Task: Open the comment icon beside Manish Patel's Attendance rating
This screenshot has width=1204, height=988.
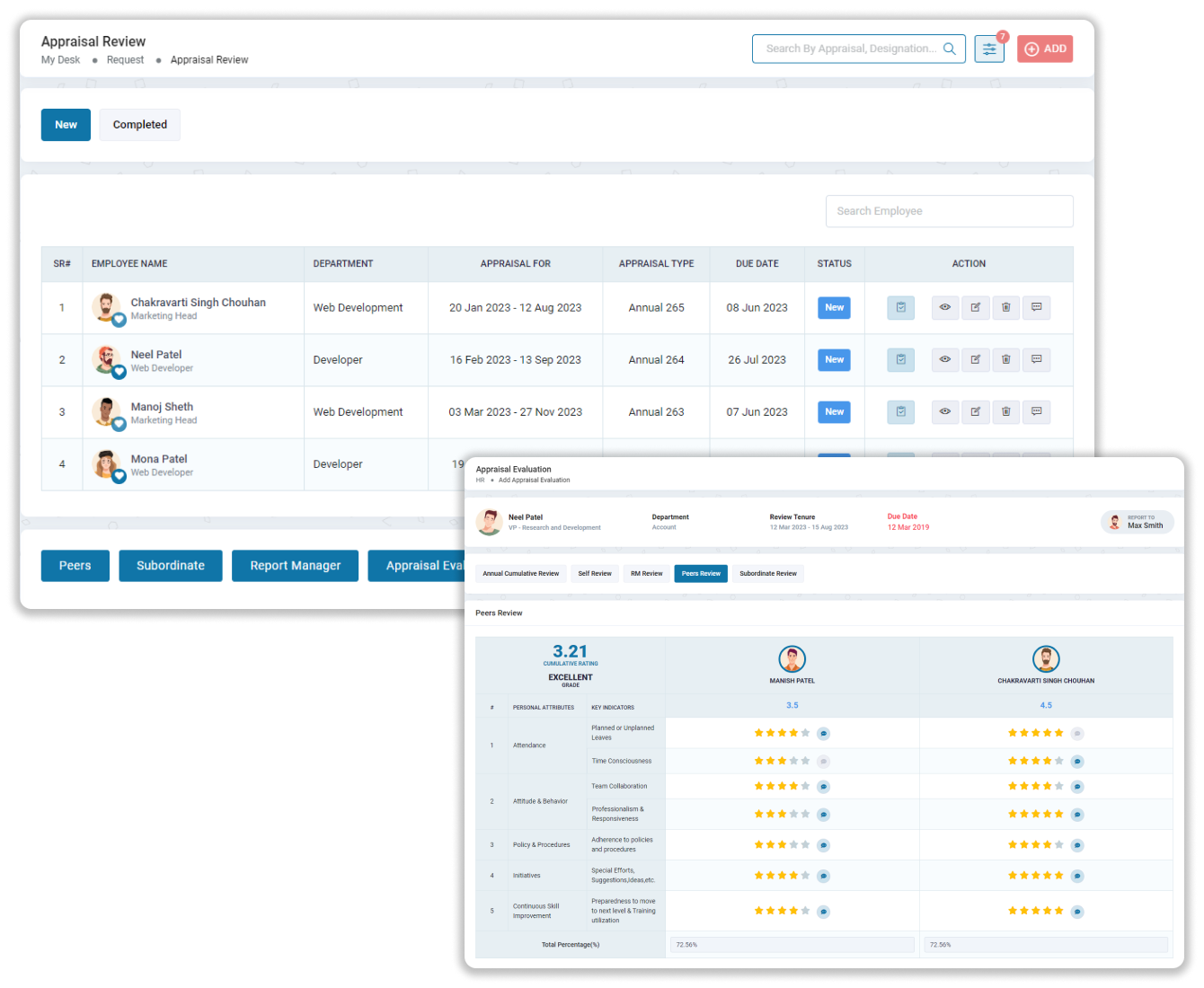Action: (823, 733)
